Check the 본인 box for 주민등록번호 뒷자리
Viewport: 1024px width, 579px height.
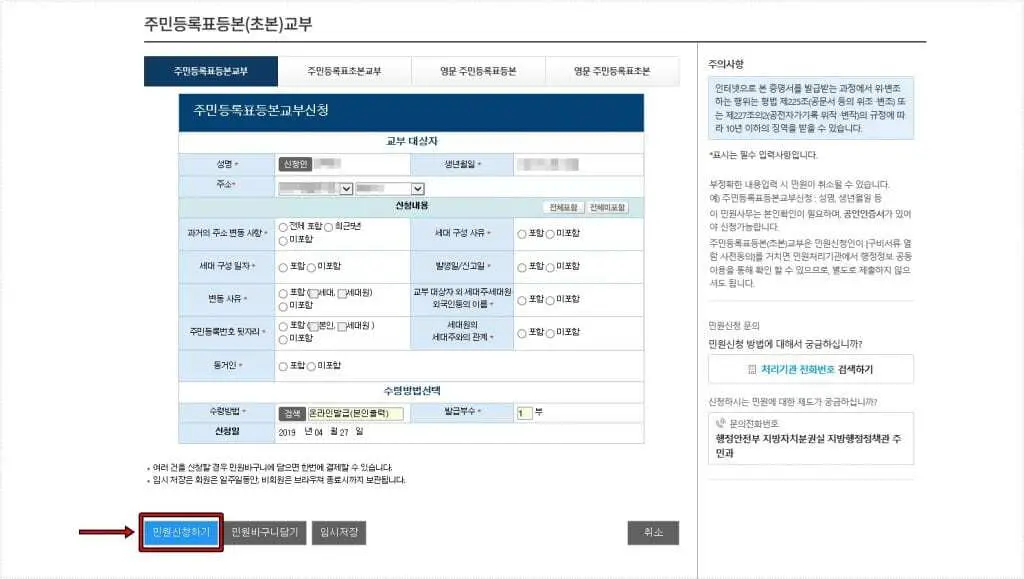(x=313, y=326)
